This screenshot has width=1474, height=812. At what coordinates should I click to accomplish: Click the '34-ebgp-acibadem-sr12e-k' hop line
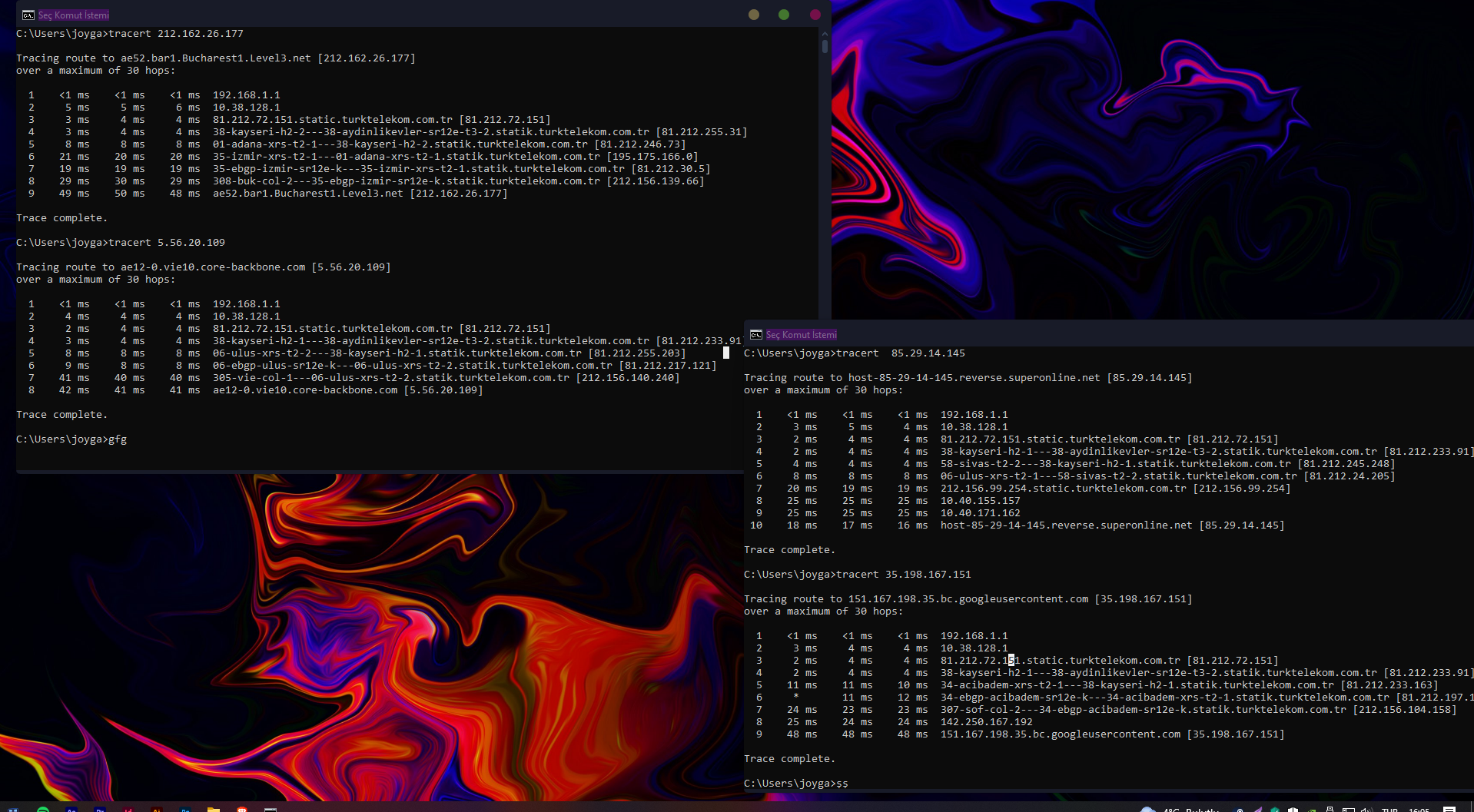pos(1115,698)
